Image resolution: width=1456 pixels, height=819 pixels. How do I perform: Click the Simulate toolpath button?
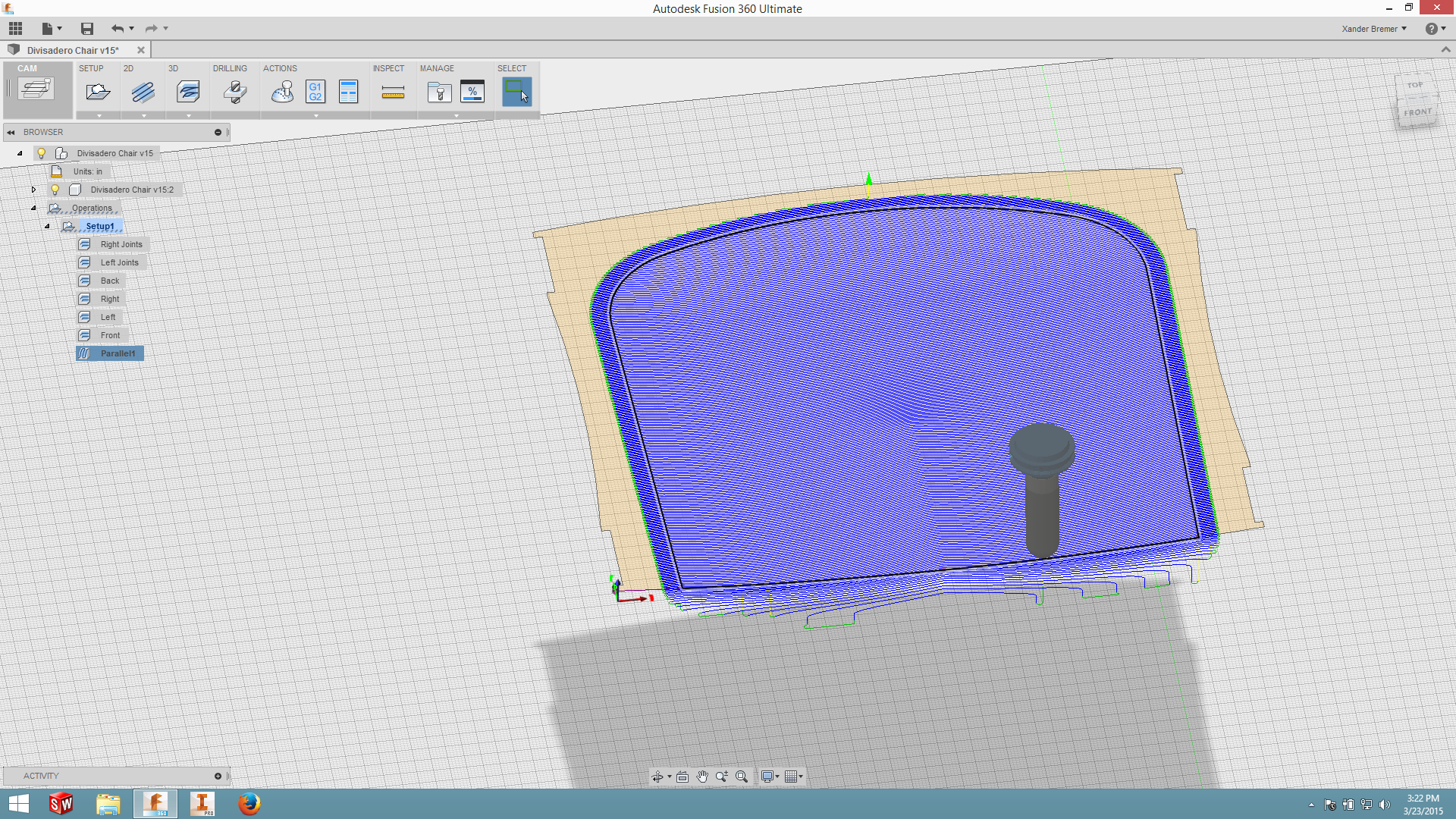(x=281, y=92)
